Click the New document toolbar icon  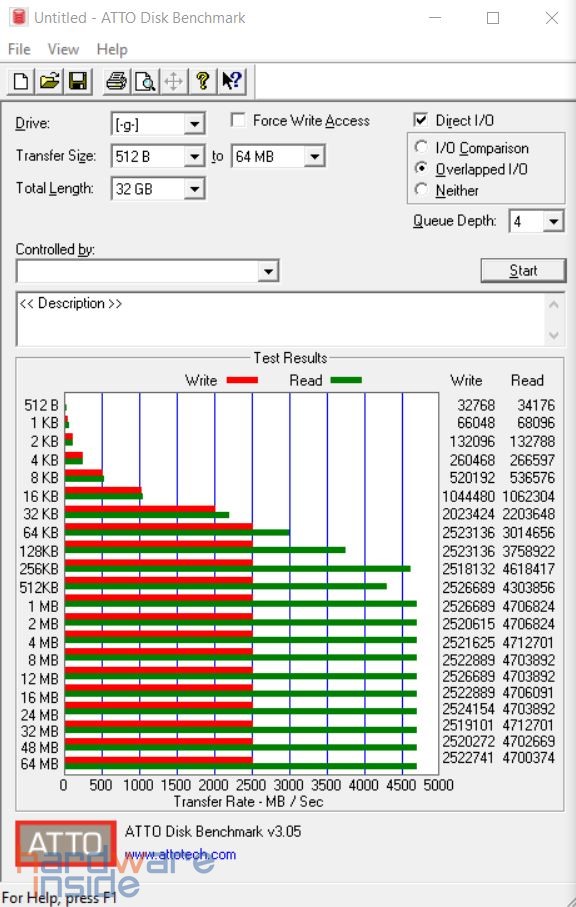coord(20,81)
